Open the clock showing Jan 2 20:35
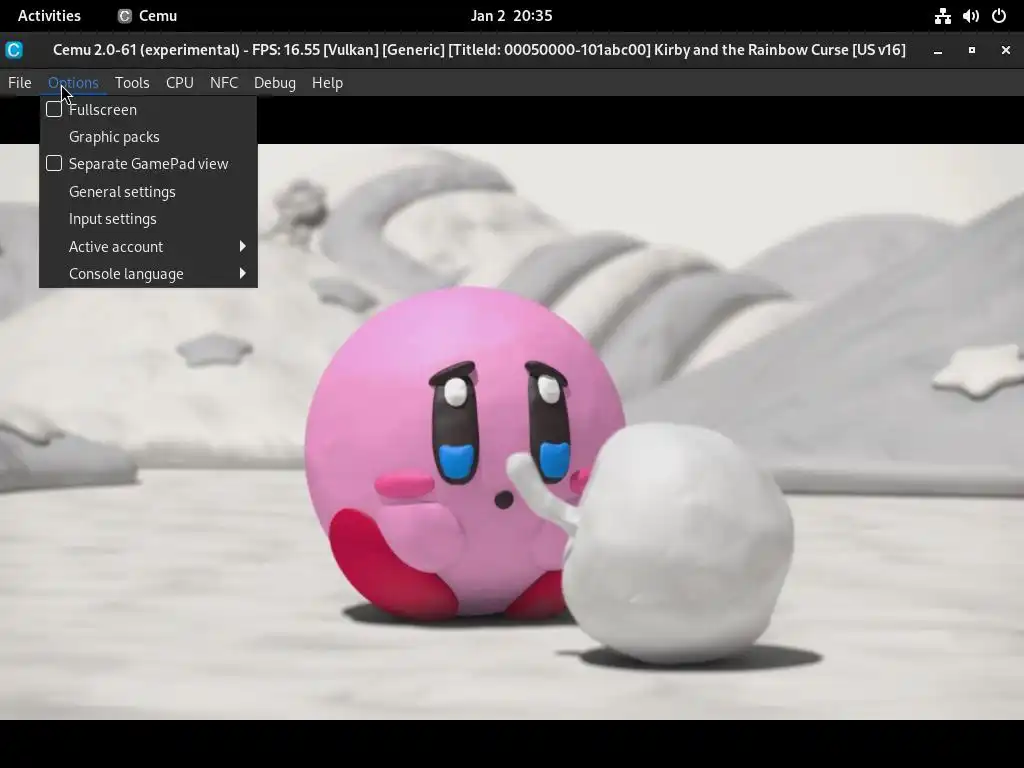 tap(511, 16)
